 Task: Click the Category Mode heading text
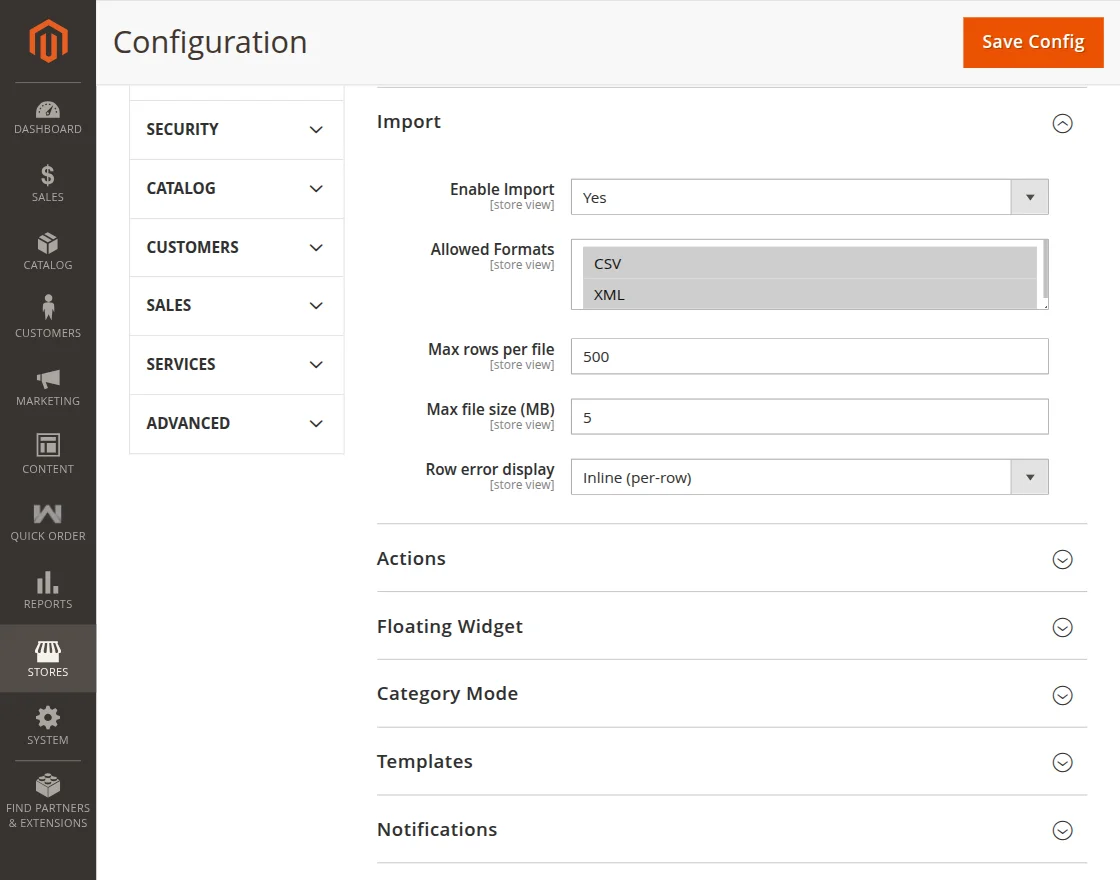point(447,694)
